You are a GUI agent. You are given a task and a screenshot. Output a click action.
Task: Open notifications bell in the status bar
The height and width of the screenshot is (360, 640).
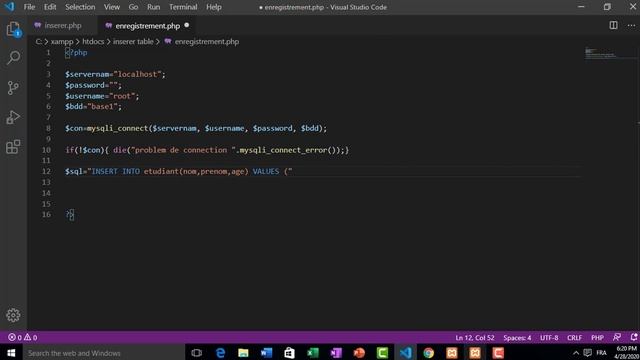tap(633, 337)
